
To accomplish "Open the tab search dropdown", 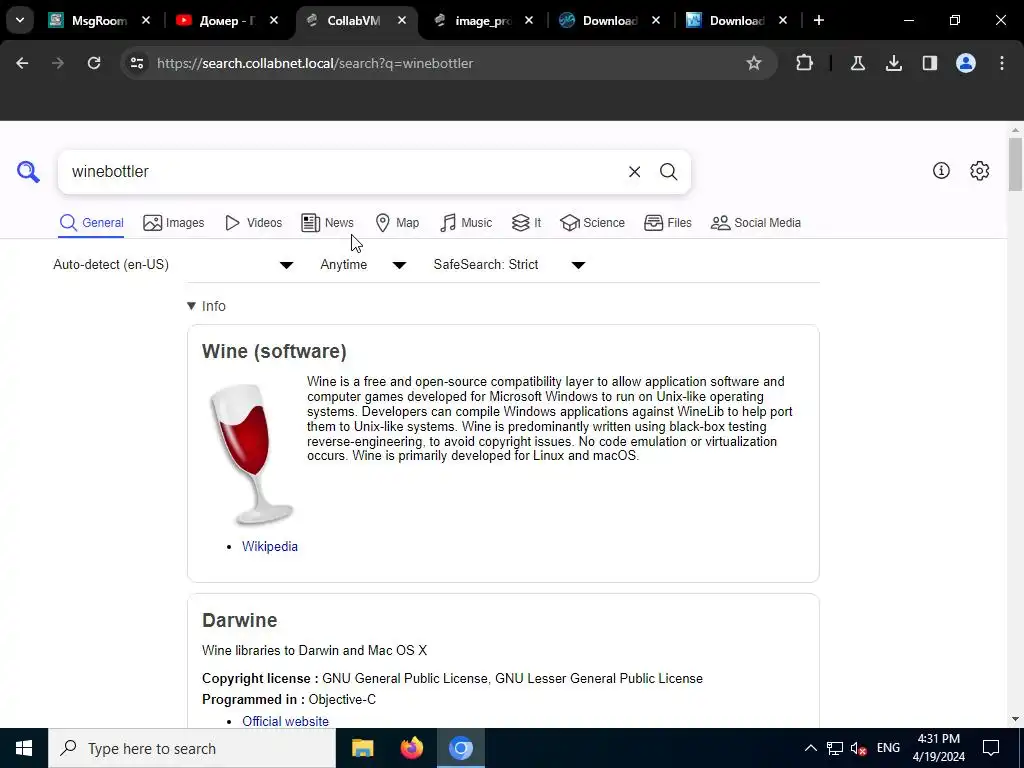I will [20, 20].
